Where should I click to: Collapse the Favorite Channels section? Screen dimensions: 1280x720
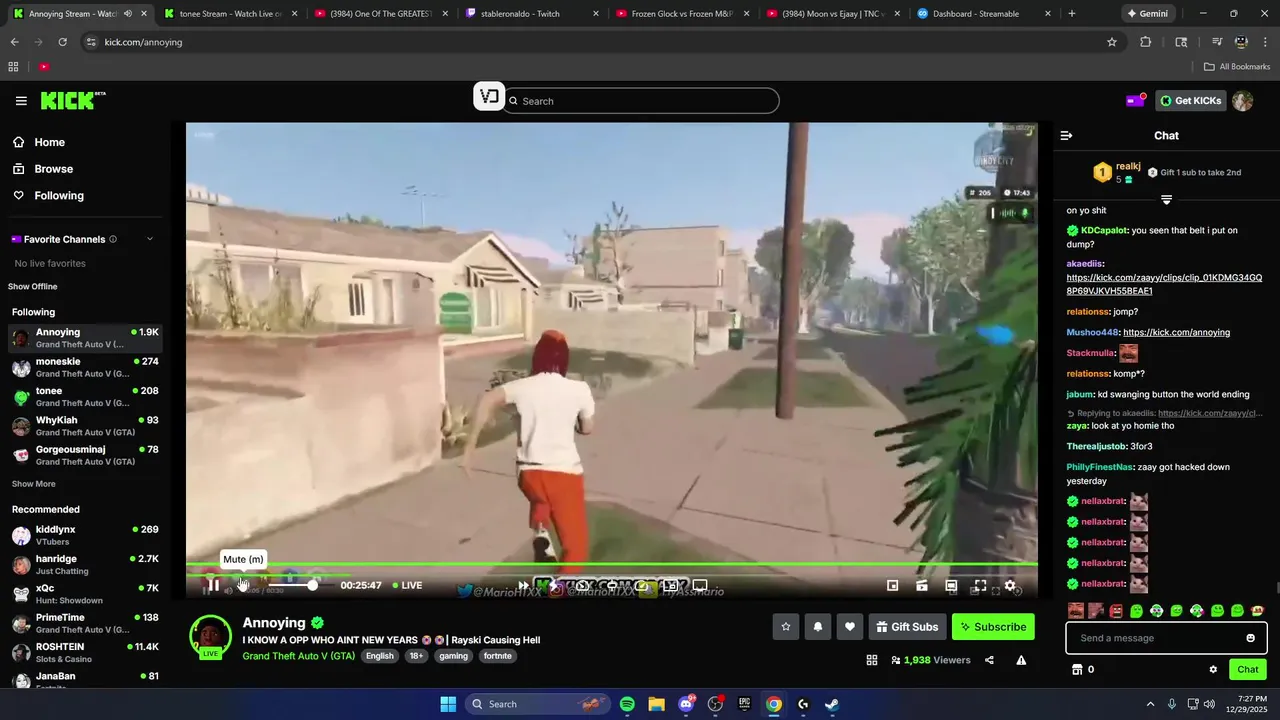(x=150, y=239)
